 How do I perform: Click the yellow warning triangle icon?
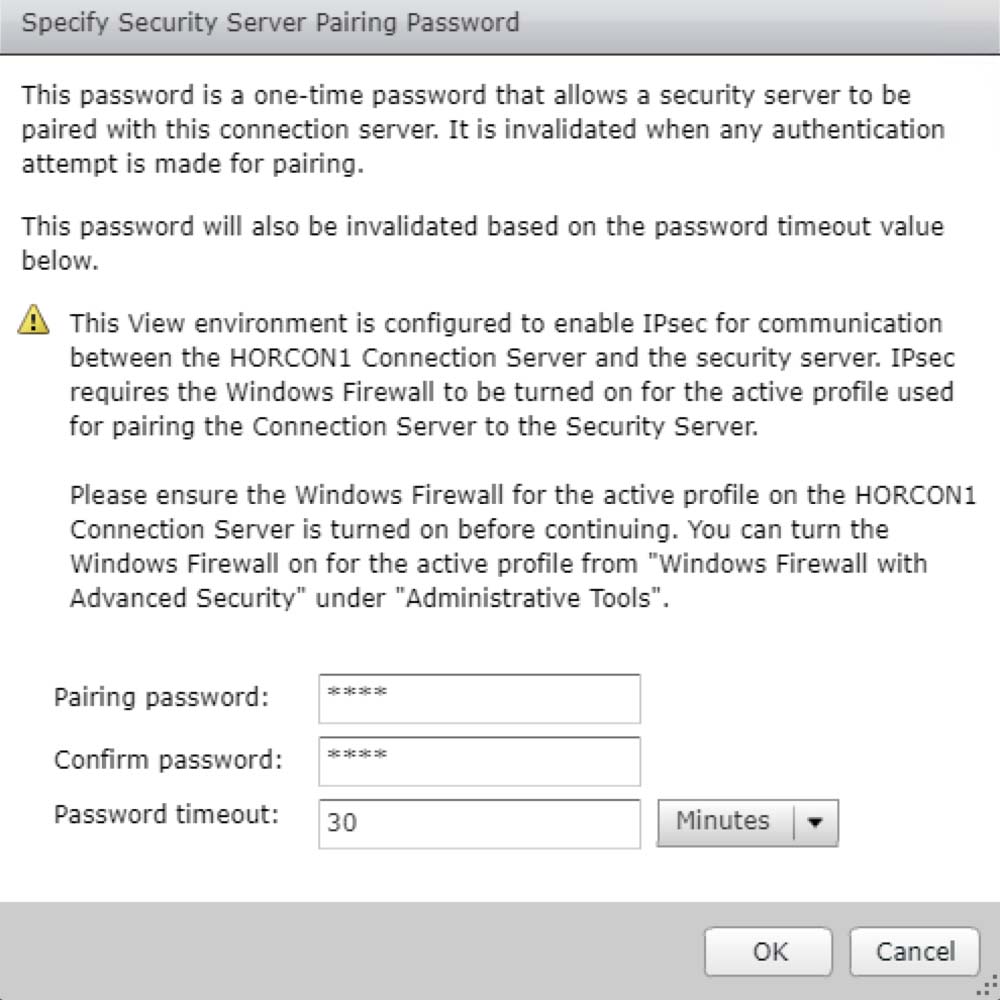35,321
